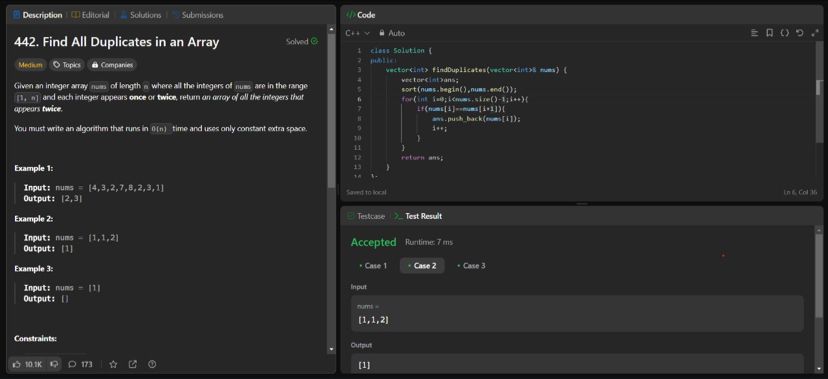
Task: Select Case 2 in test results
Action: click(422, 266)
